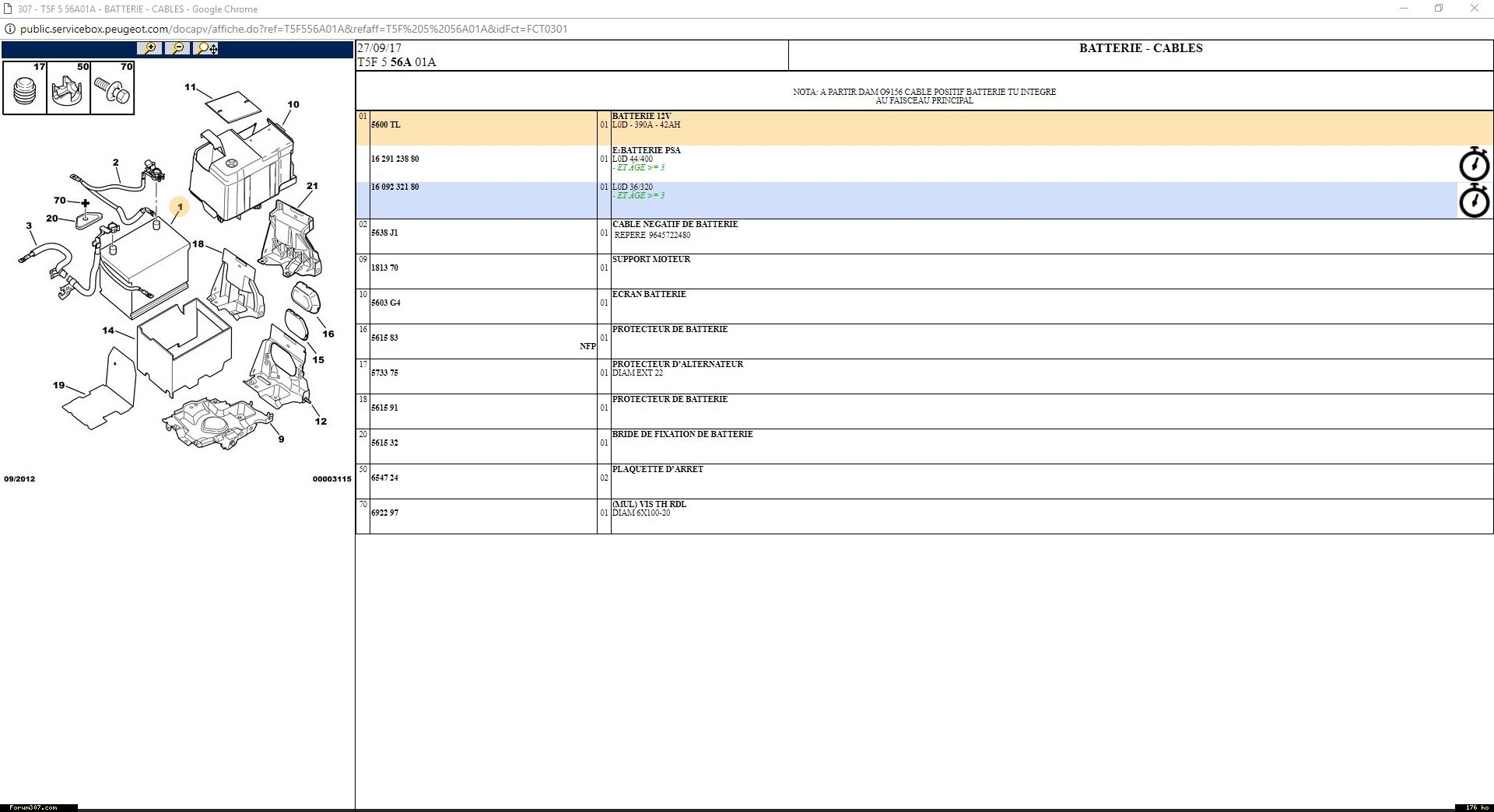Click the 09/2012 diagram date

[19, 479]
